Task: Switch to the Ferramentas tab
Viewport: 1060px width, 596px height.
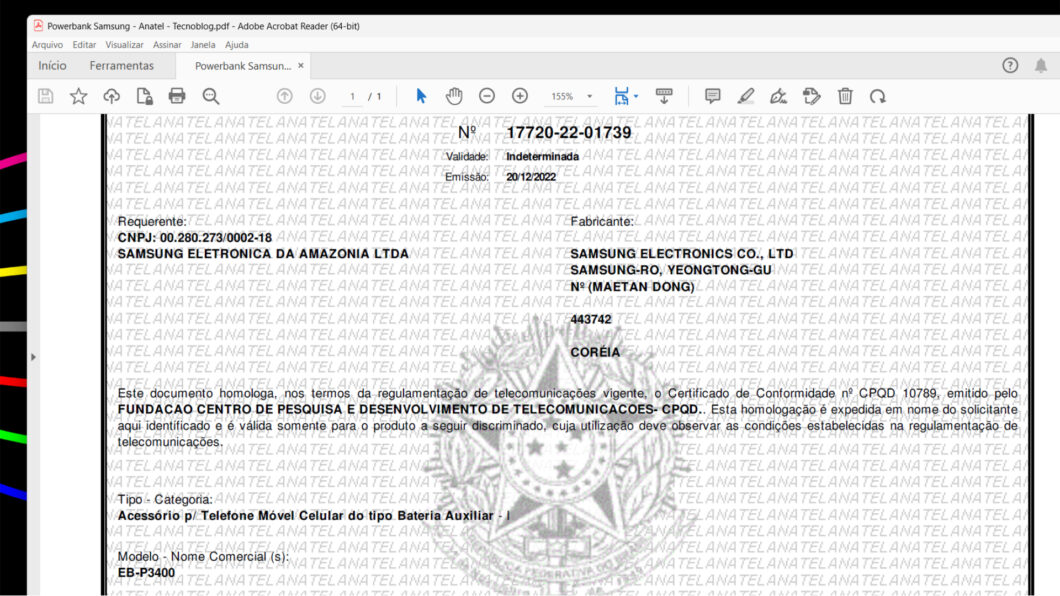Action: pos(122,66)
